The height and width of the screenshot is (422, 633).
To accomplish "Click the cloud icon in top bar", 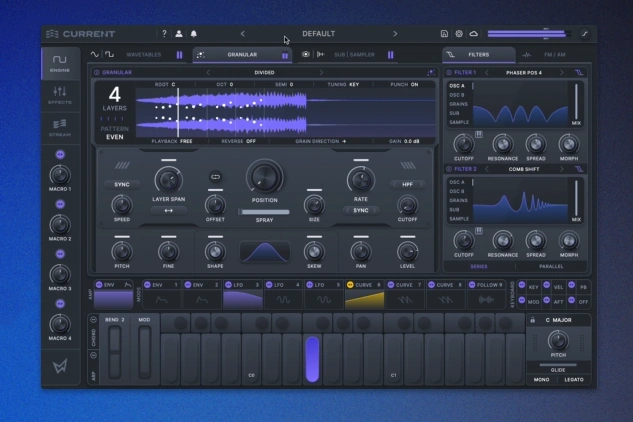I will pyautogui.click(x=474, y=34).
